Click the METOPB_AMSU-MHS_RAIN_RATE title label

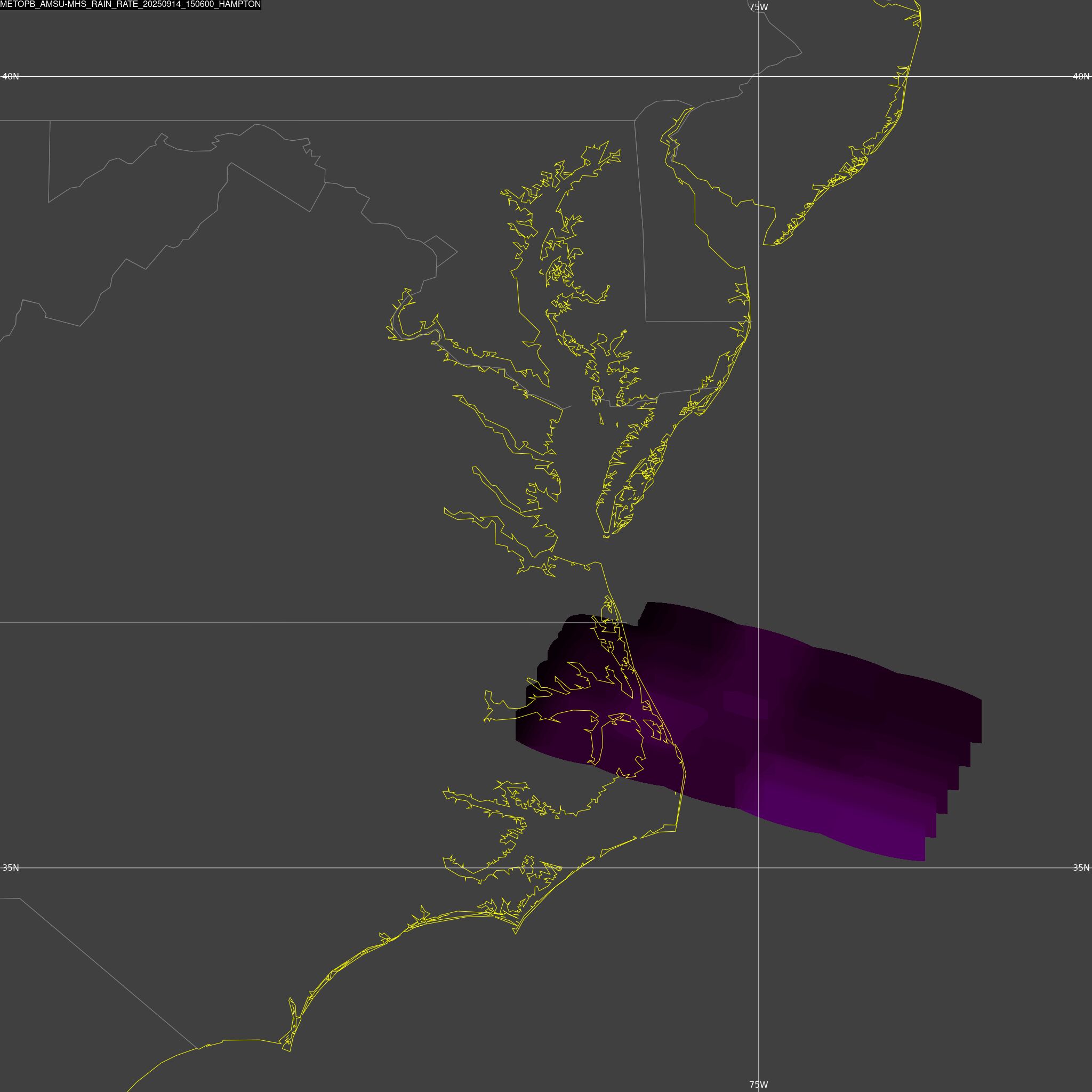(x=131, y=4)
